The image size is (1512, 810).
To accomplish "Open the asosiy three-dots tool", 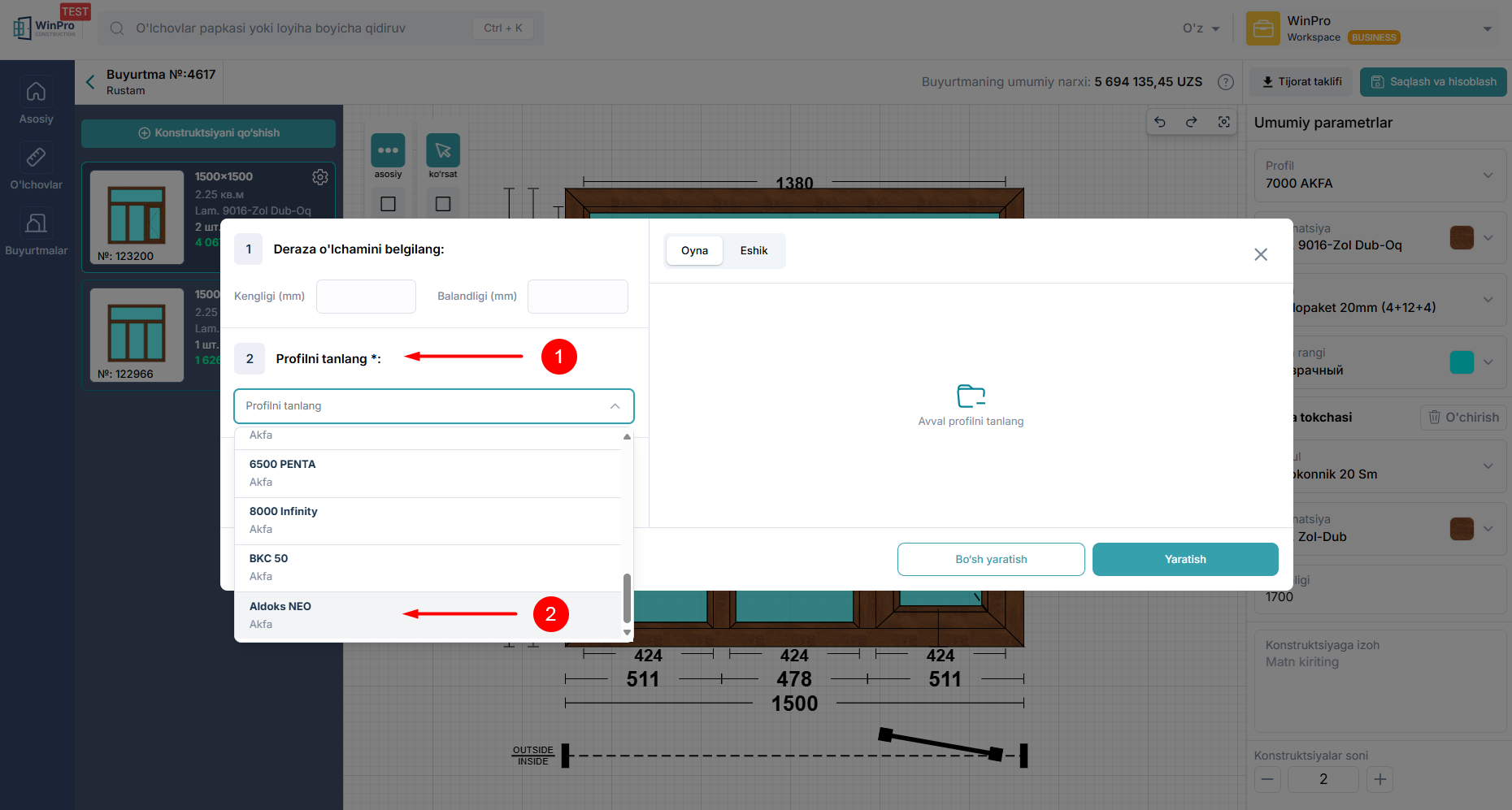I will tap(388, 150).
